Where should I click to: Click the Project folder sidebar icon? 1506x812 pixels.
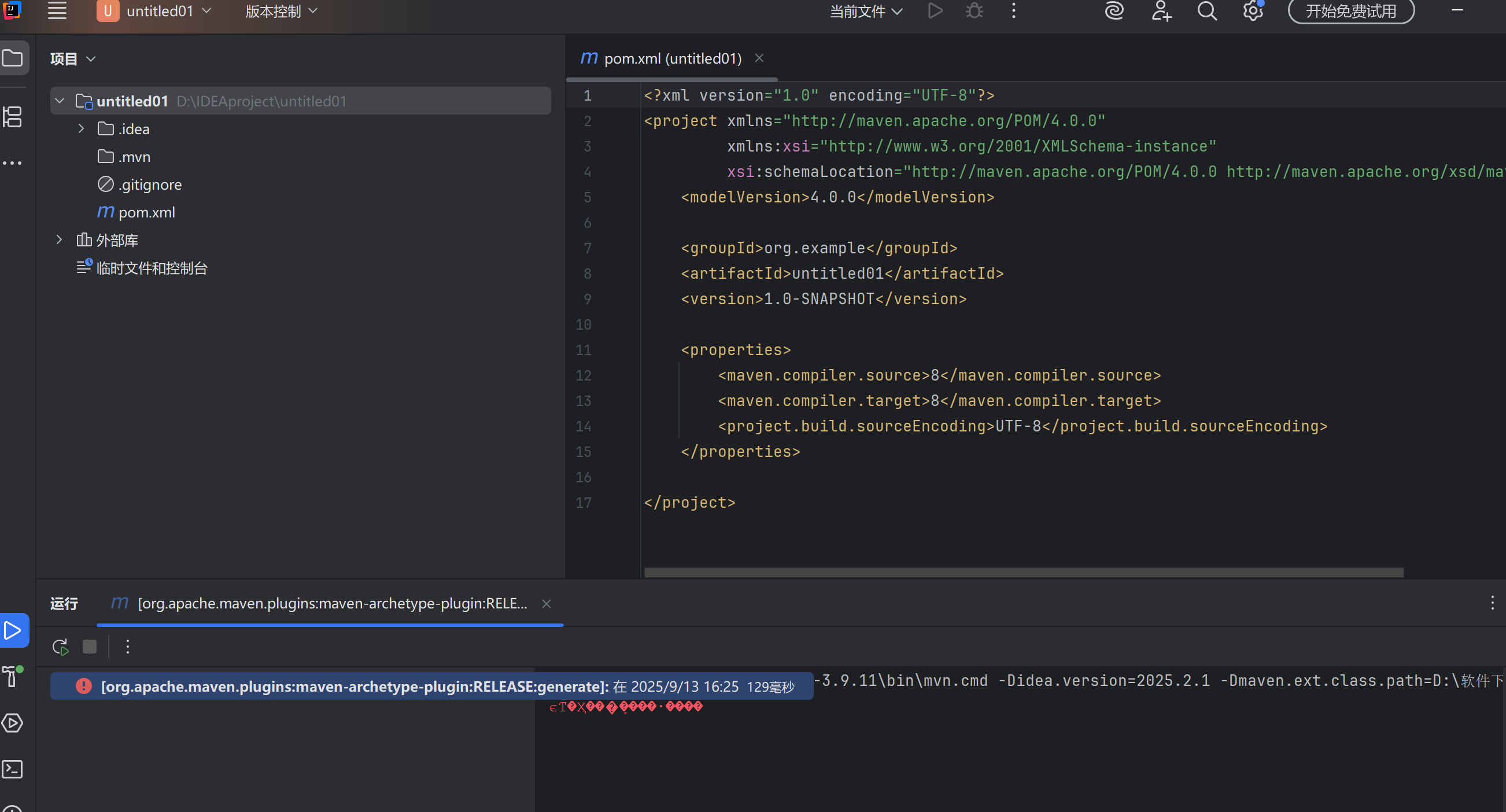tap(13, 58)
